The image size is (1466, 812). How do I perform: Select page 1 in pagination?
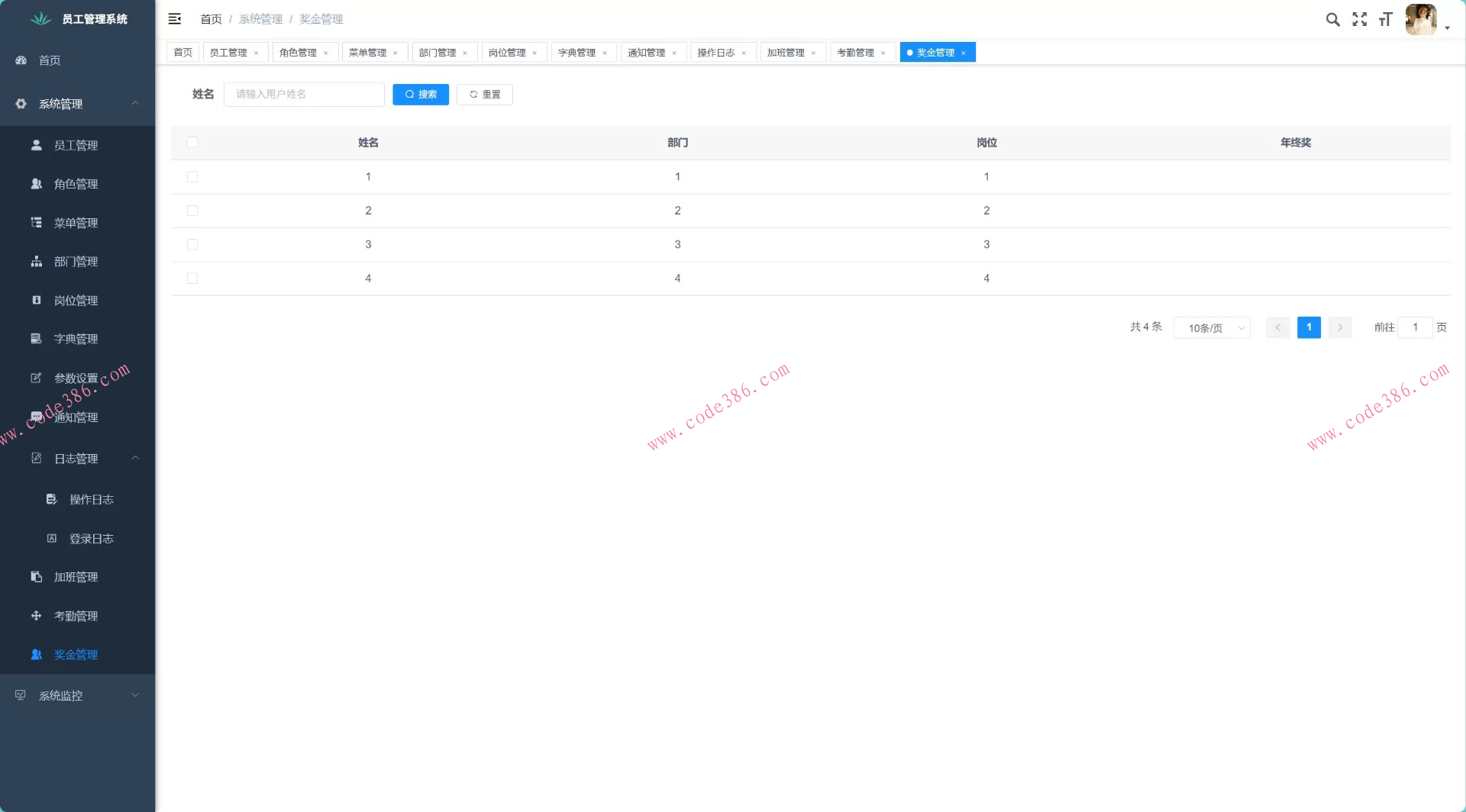pyautogui.click(x=1309, y=327)
